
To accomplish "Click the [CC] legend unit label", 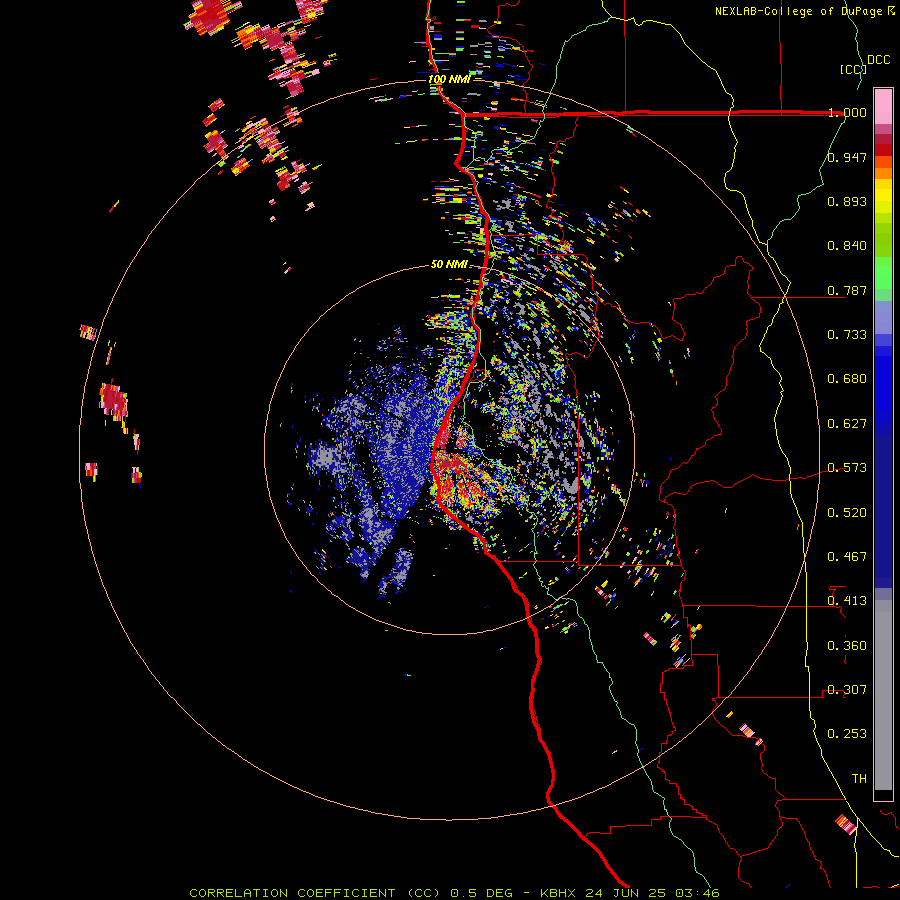I will 853,69.
